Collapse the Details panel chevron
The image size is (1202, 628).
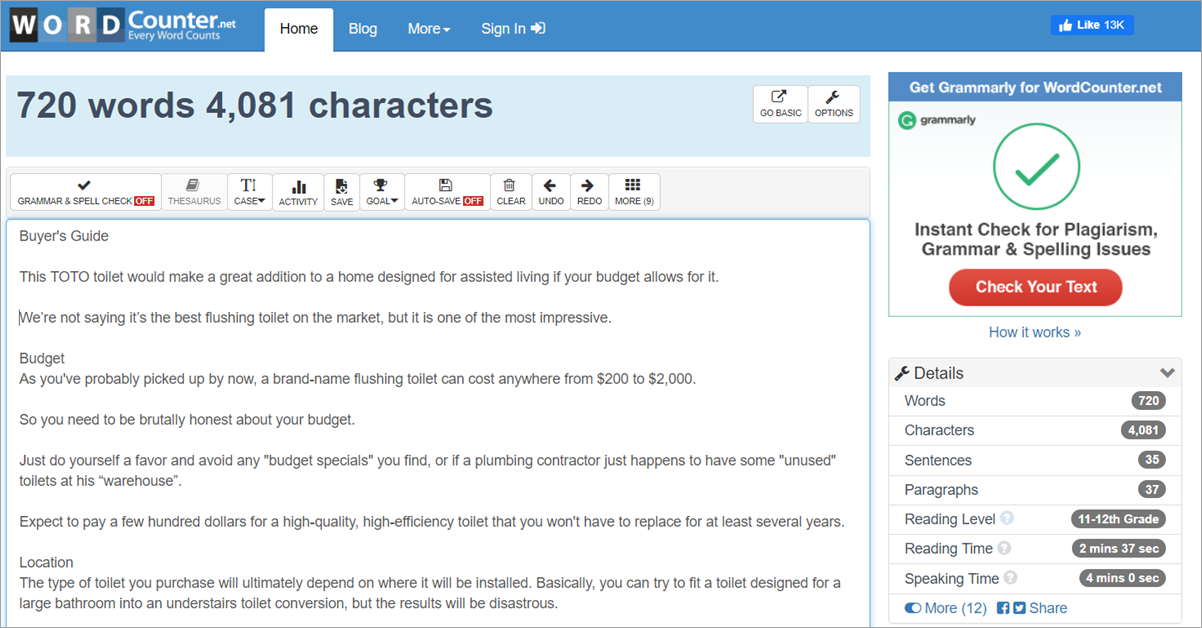click(x=1167, y=373)
